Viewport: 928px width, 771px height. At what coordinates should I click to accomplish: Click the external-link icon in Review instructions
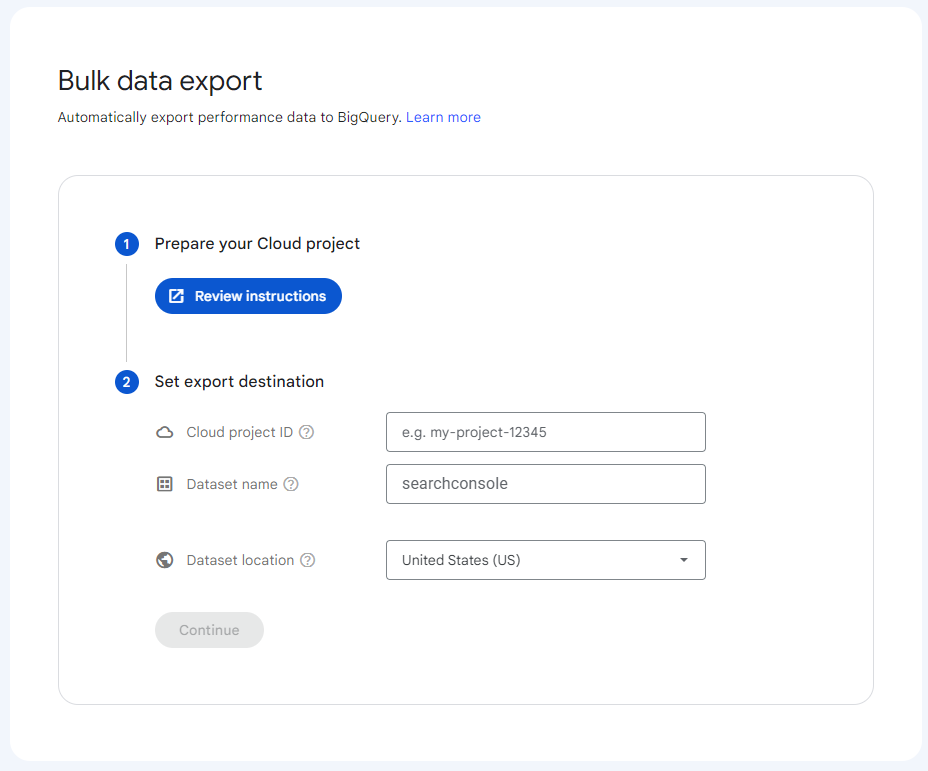(x=177, y=296)
